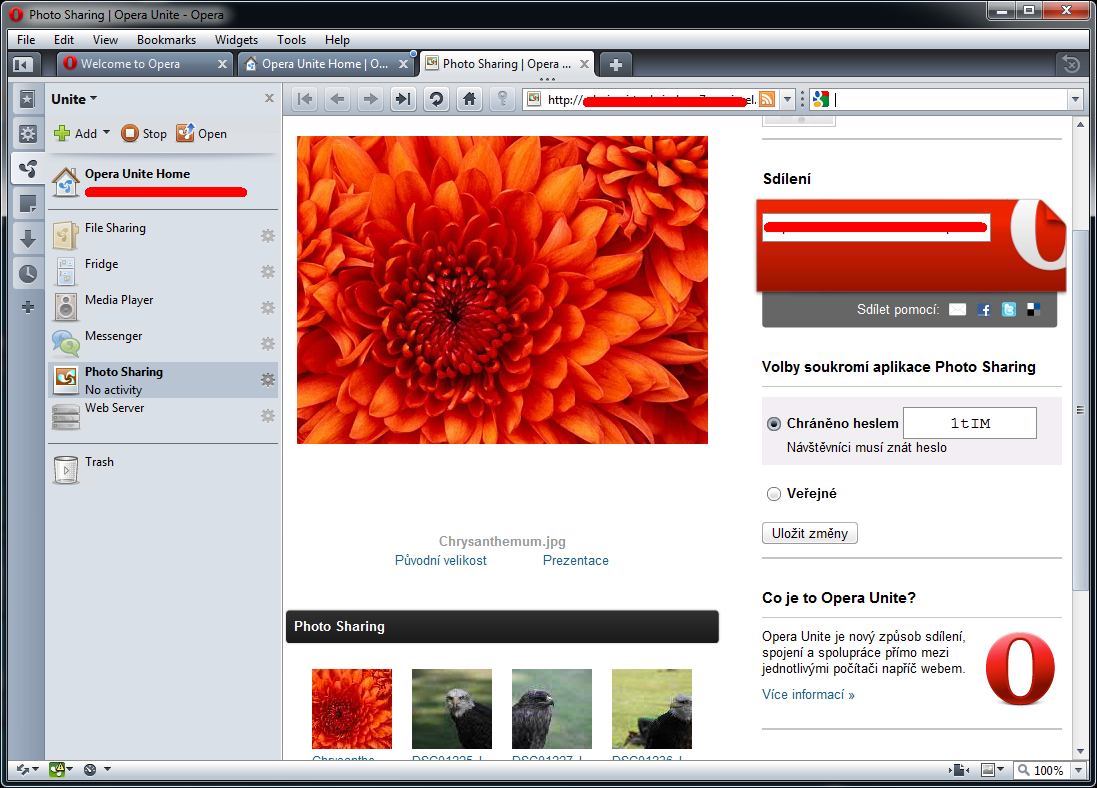Viewport: 1097px width, 788px height.
Task: Open the View menu
Action: 105,40
